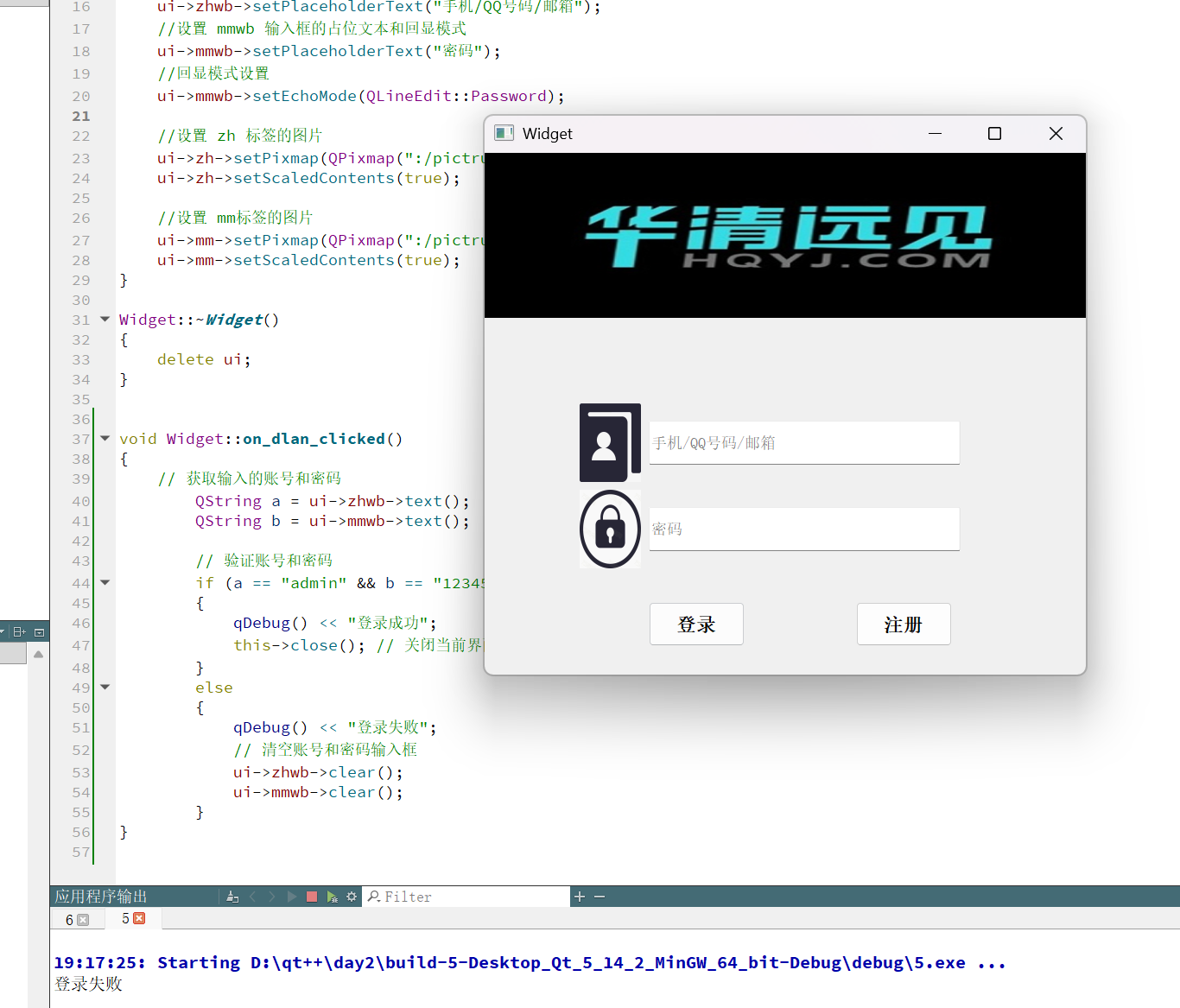Focus the 密码 password field
Viewport: 1180px width, 1008px height.
point(804,529)
